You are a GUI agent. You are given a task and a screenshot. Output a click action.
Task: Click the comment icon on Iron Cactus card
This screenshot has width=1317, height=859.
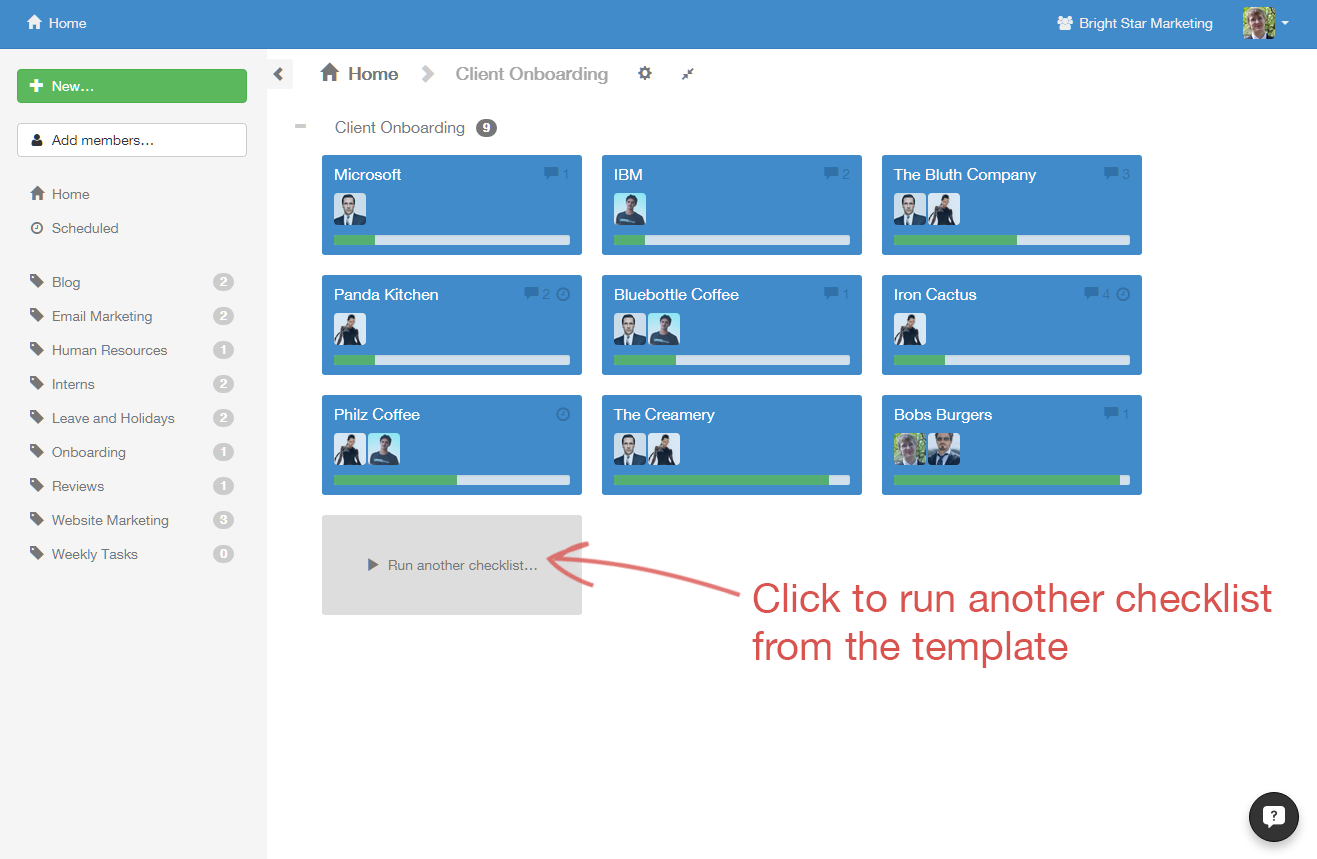[x=1091, y=294]
